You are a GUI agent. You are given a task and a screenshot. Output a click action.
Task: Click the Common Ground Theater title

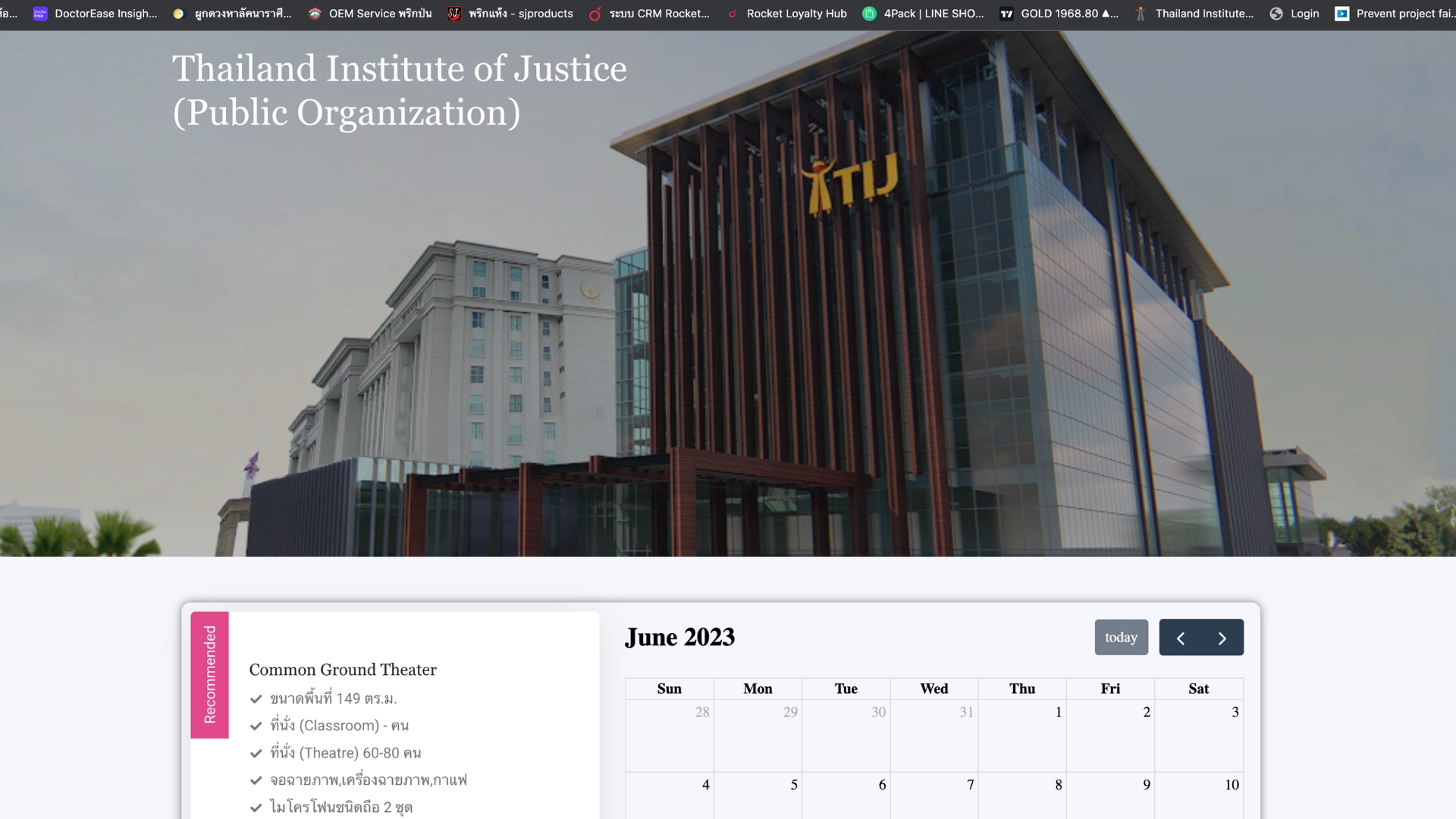343,670
